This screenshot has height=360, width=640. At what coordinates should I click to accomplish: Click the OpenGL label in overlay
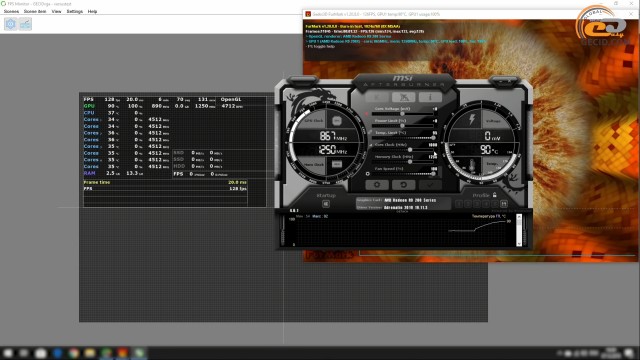click(x=231, y=99)
